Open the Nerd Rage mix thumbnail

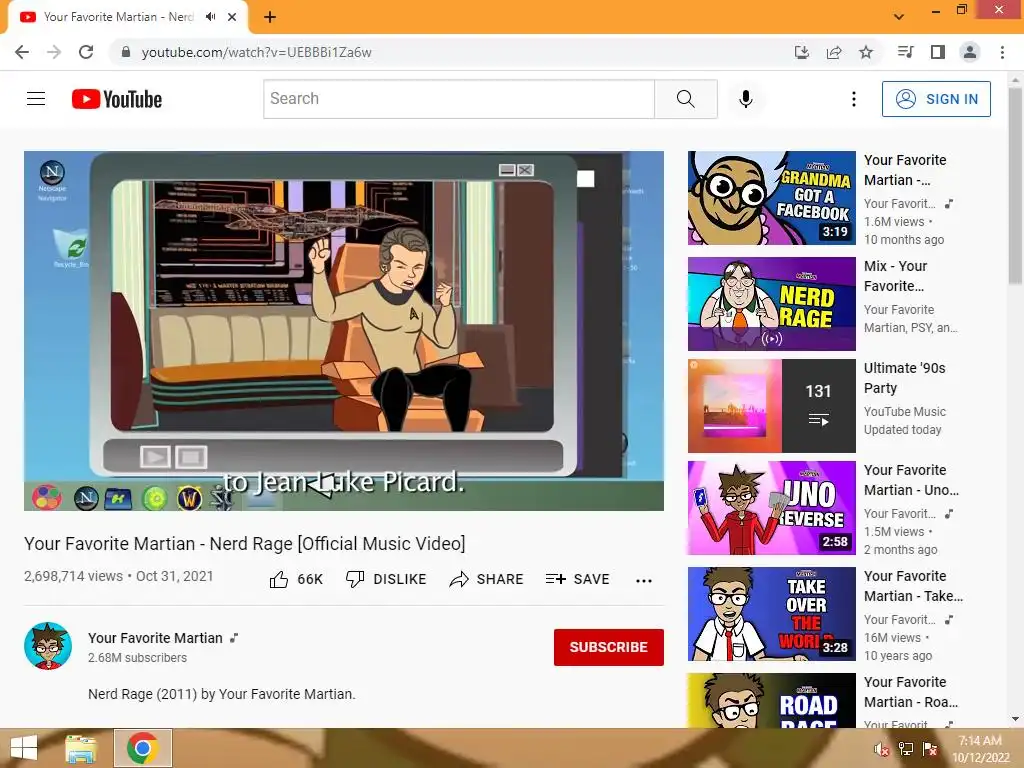coord(772,304)
